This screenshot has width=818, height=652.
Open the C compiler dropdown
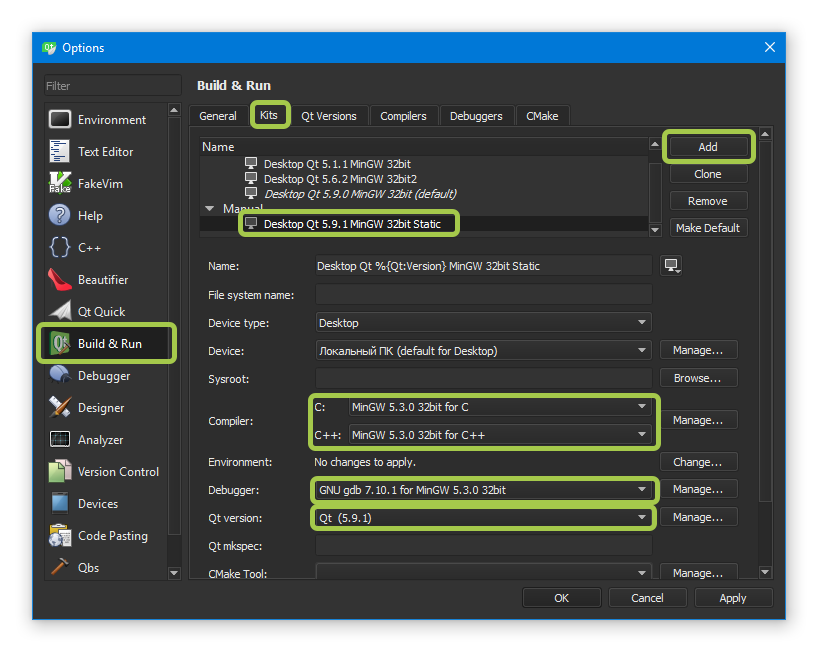click(x=500, y=407)
